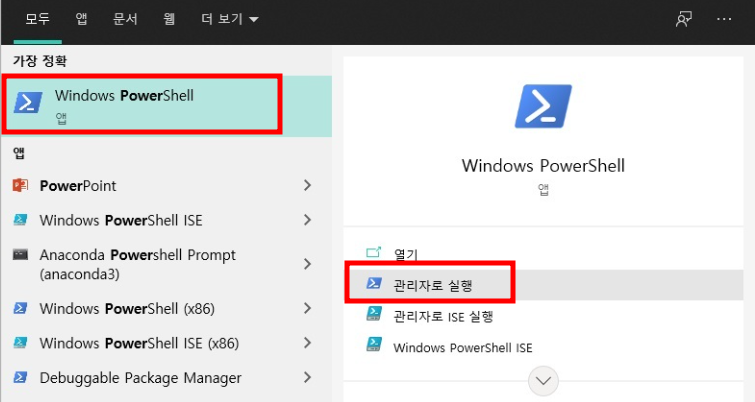Viewport: 755px width, 402px height.
Task: Expand Anaconda Powershell Prompt chevron
Action: pos(308,264)
